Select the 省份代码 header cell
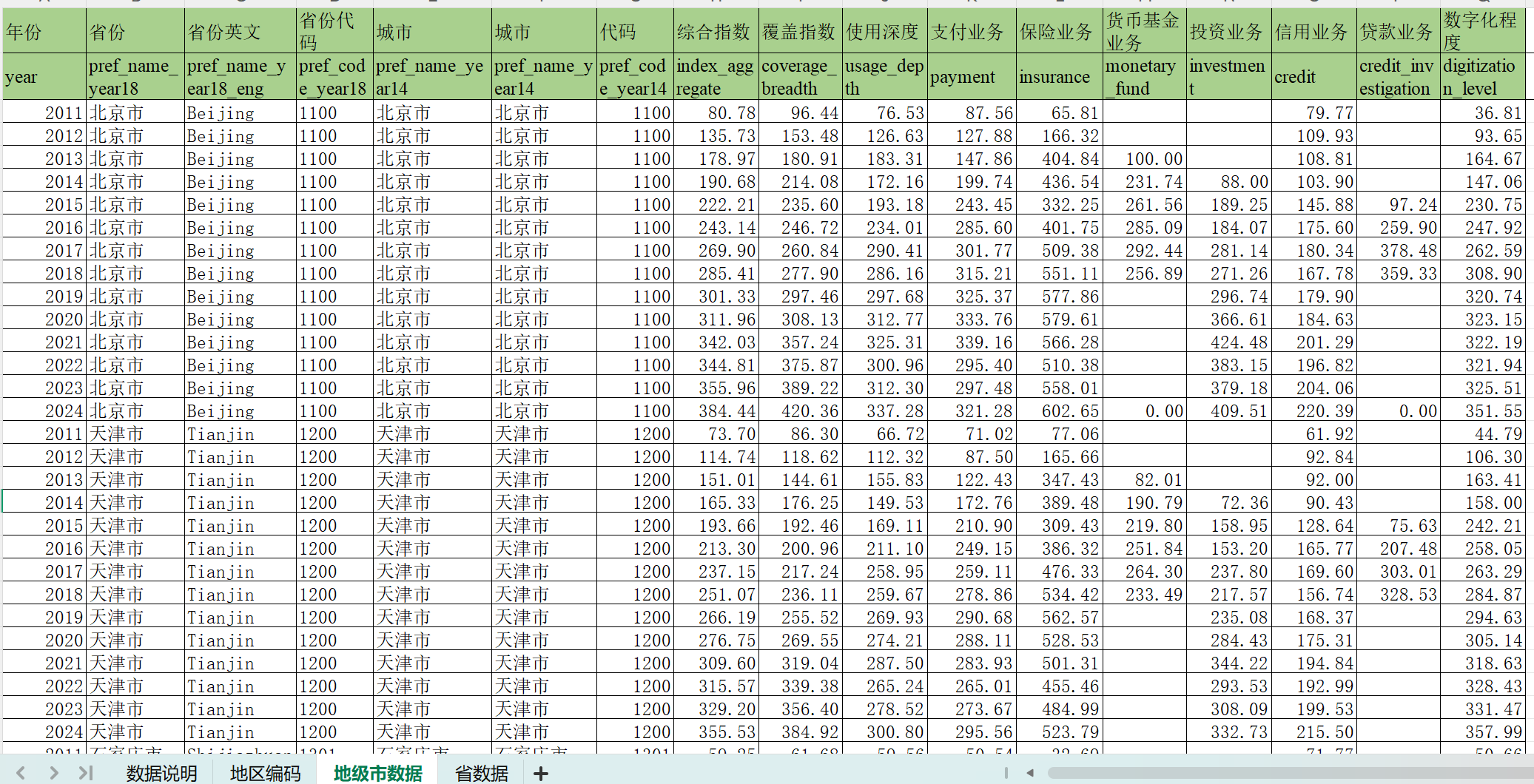 [334, 31]
